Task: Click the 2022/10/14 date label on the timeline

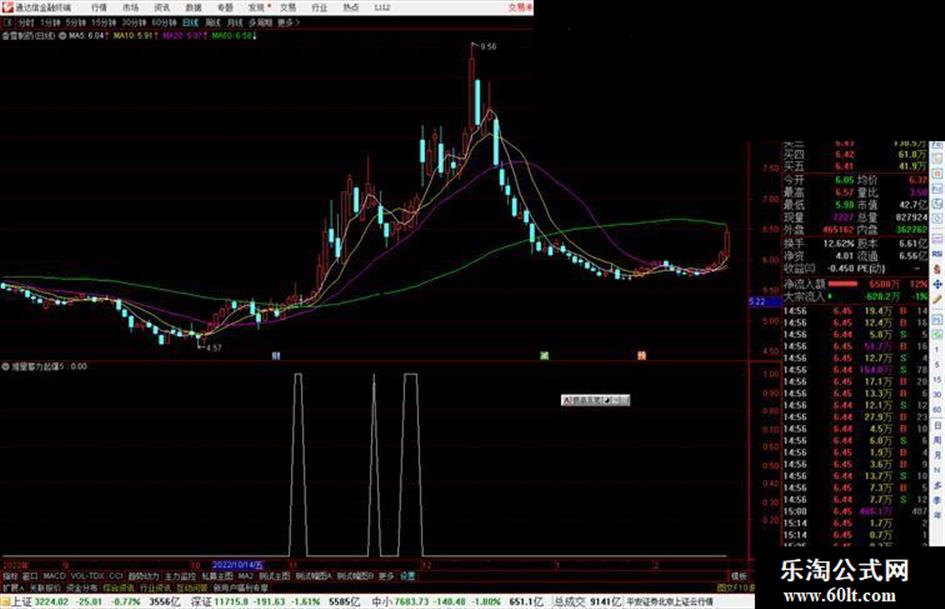Action: (237, 566)
